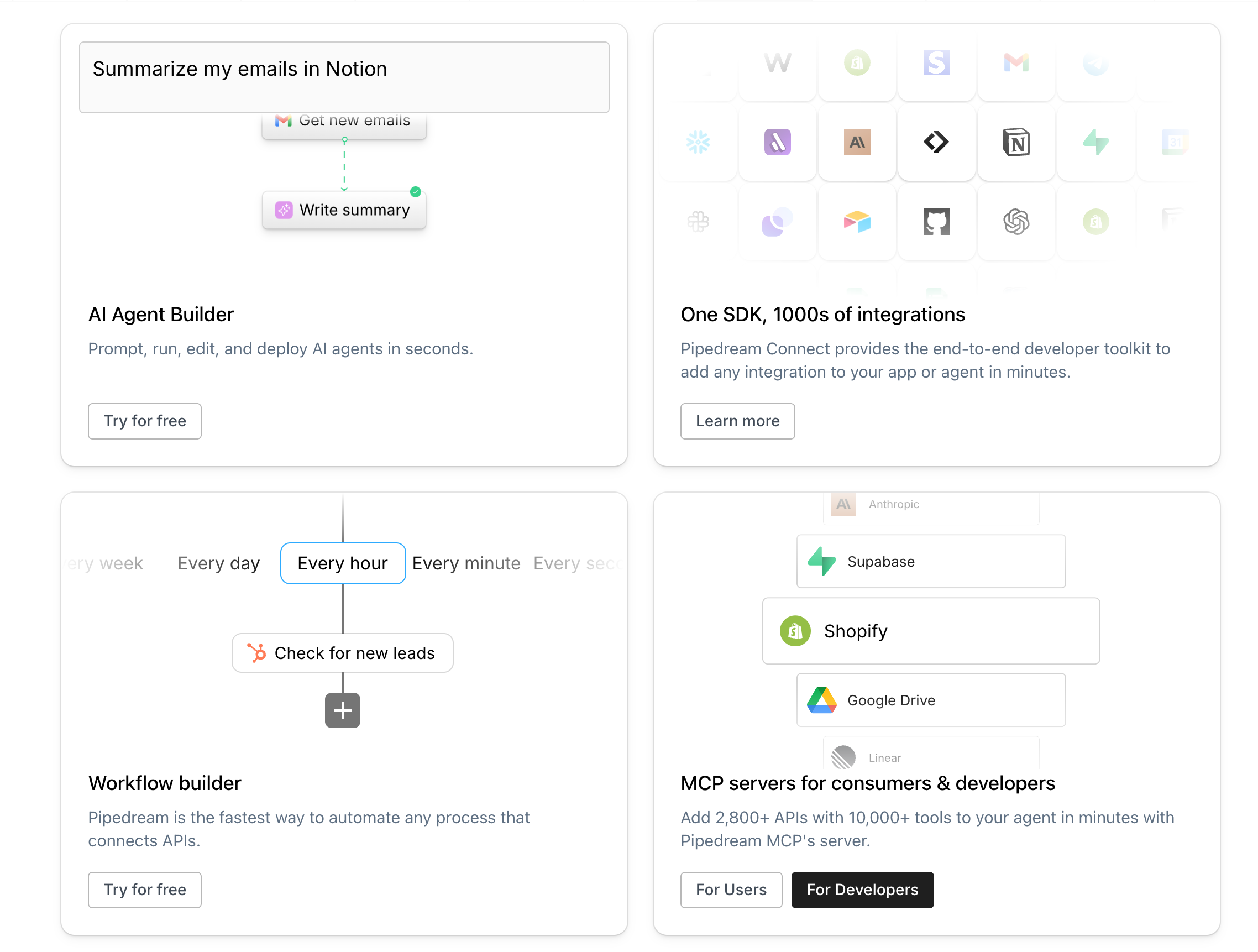Click the plus add-step icon in workflow
Image resolution: width=1258 pixels, height=952 pixels.
342,710
